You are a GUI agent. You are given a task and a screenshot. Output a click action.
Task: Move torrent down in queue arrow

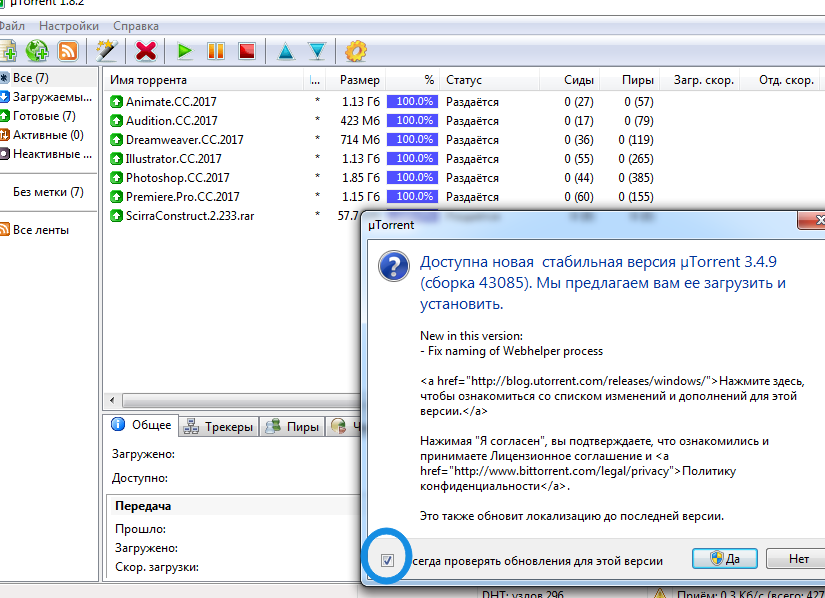point(317,52)
